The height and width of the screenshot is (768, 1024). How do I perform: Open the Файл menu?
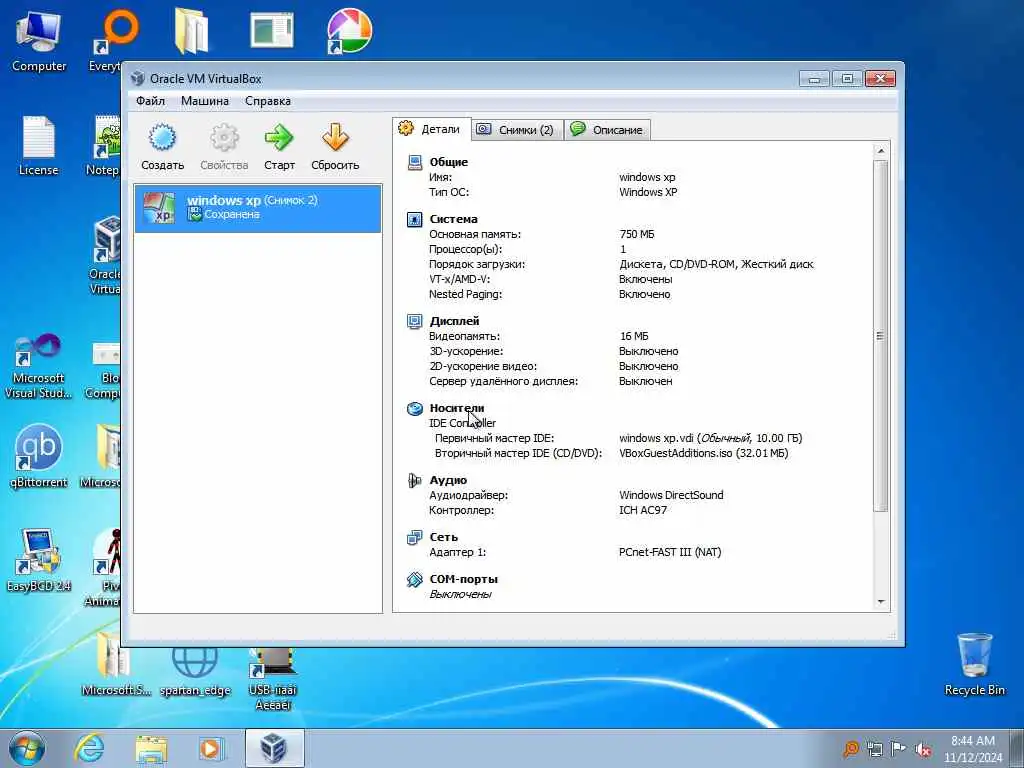click(150, 101)
